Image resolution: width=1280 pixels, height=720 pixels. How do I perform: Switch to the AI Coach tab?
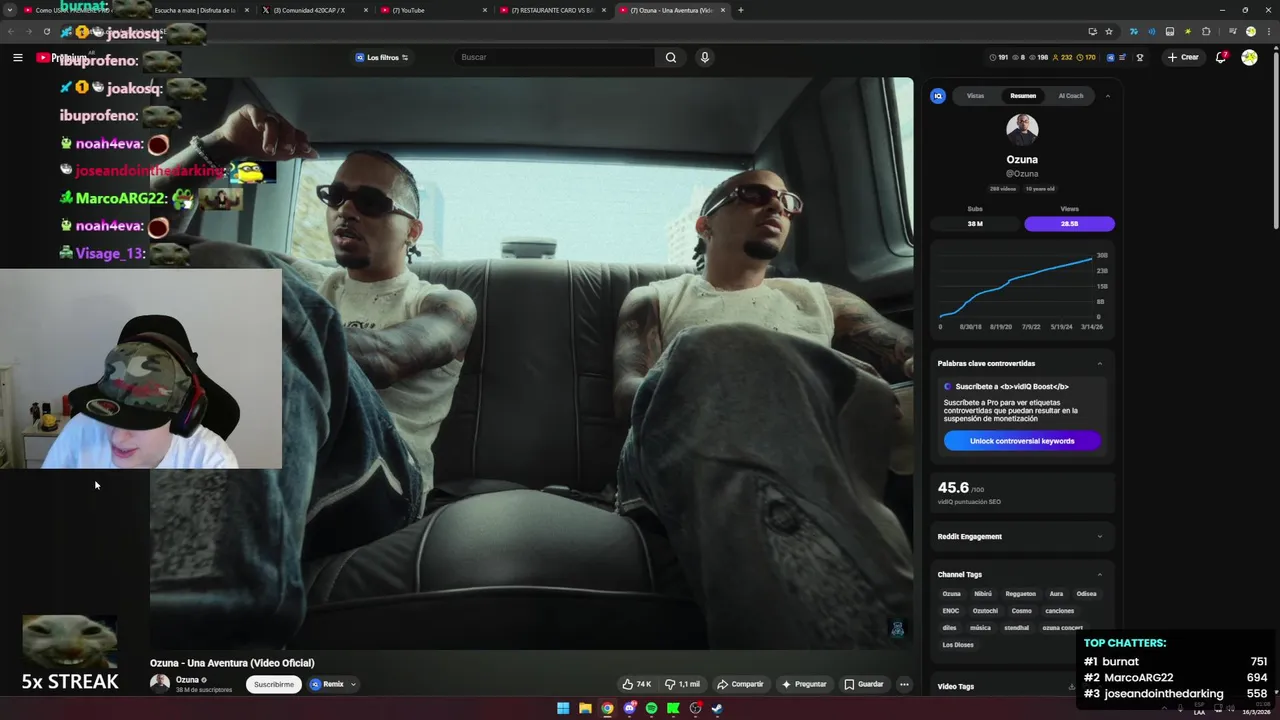tap(1071, 96)
